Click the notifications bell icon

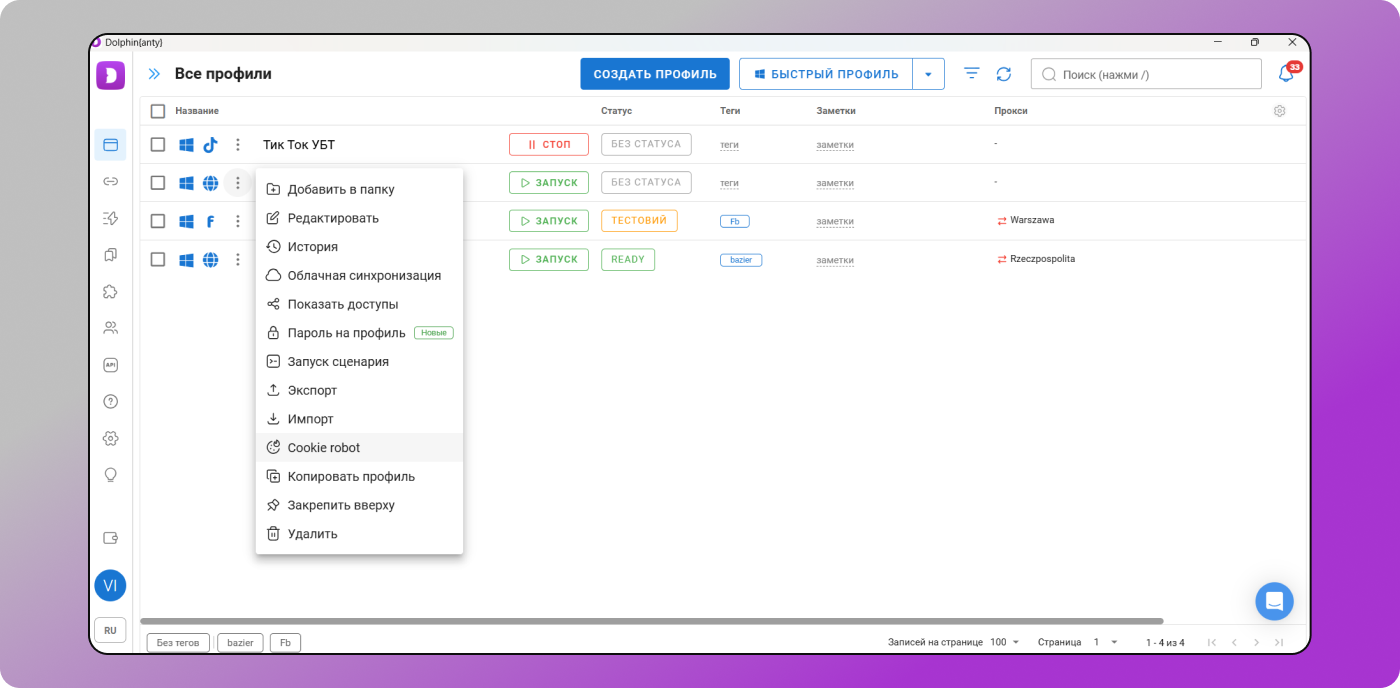1286,74
